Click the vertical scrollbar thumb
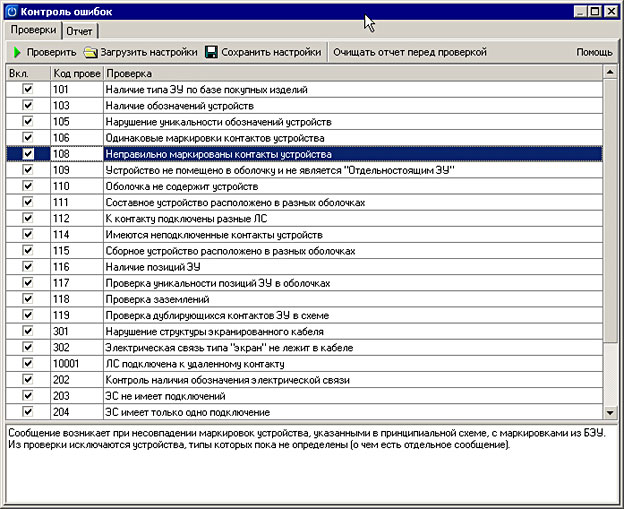This screenshot has width=624, height=509. [x=610, y=210]
